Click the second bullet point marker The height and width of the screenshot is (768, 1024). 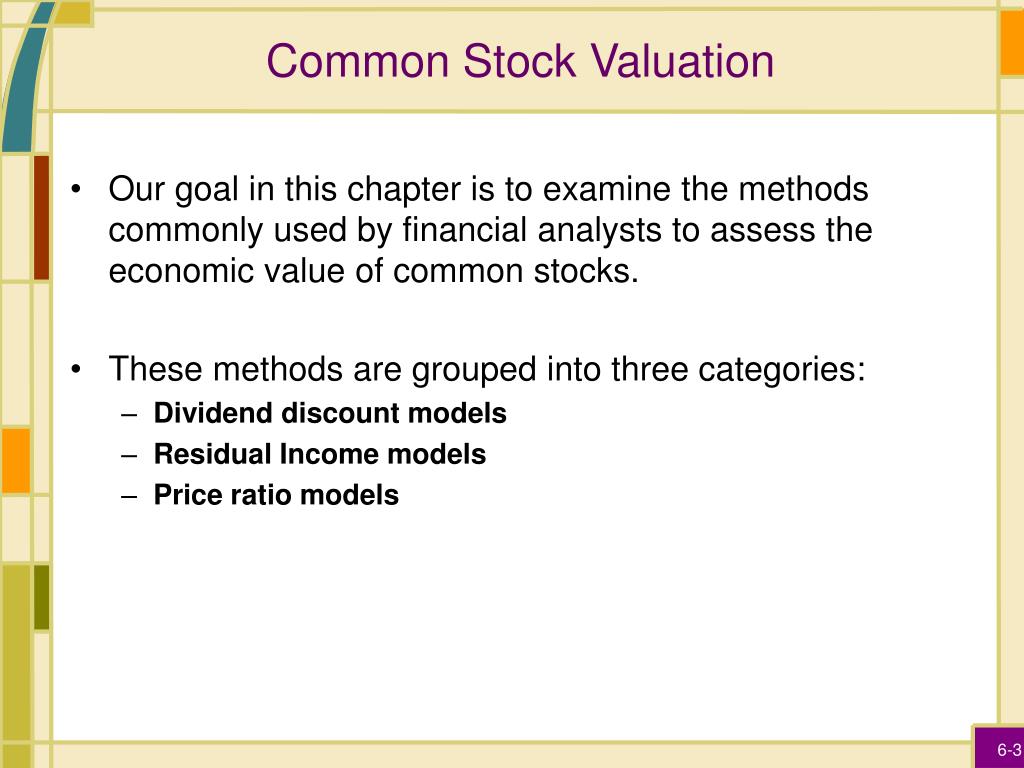[76, 370]
